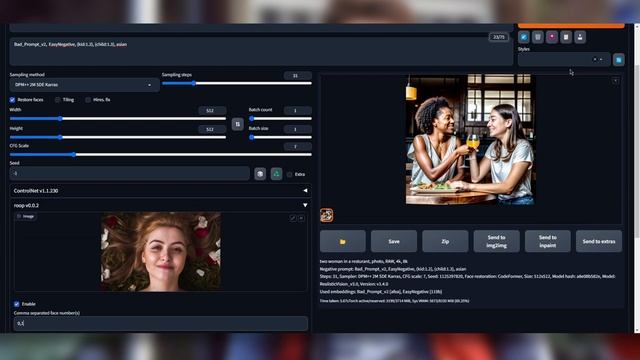This screenshot has height=360, width=640.
Task: Expand the ControlNet v1.1.230 section
Action: (x=160, y=191)
